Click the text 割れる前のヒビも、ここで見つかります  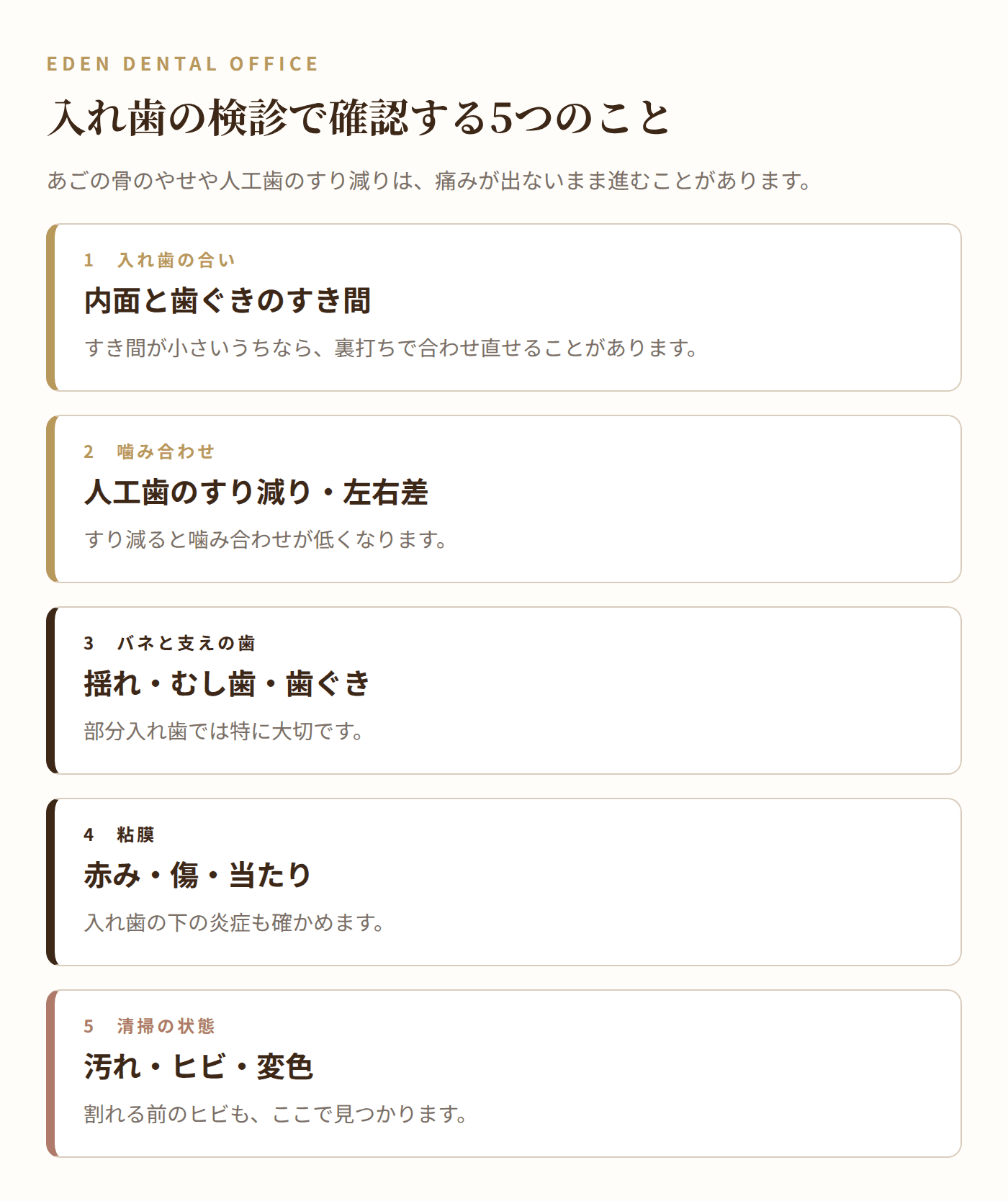(276, 1115)
